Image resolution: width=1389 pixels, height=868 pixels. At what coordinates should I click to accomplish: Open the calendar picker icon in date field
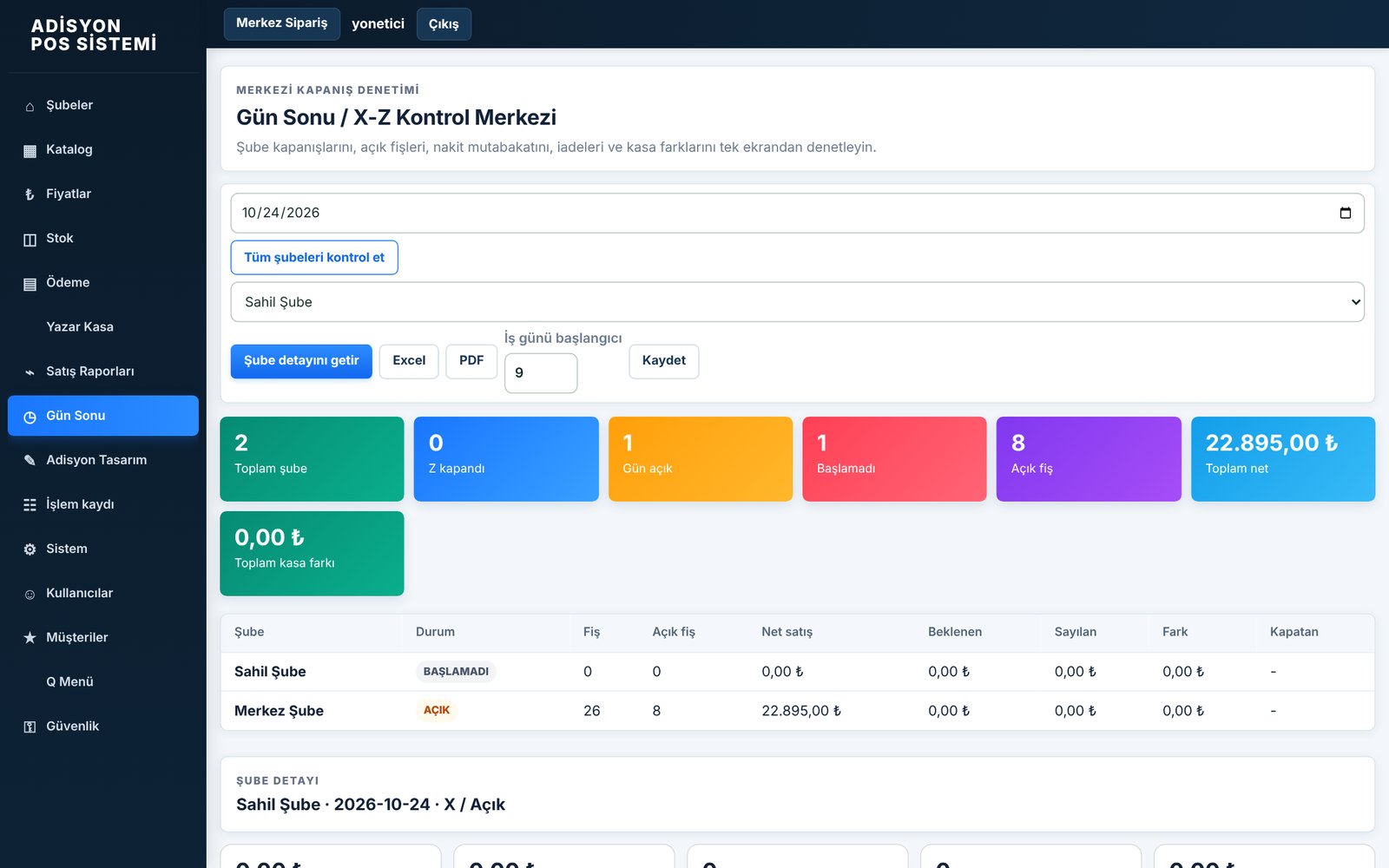(1345, 213)
